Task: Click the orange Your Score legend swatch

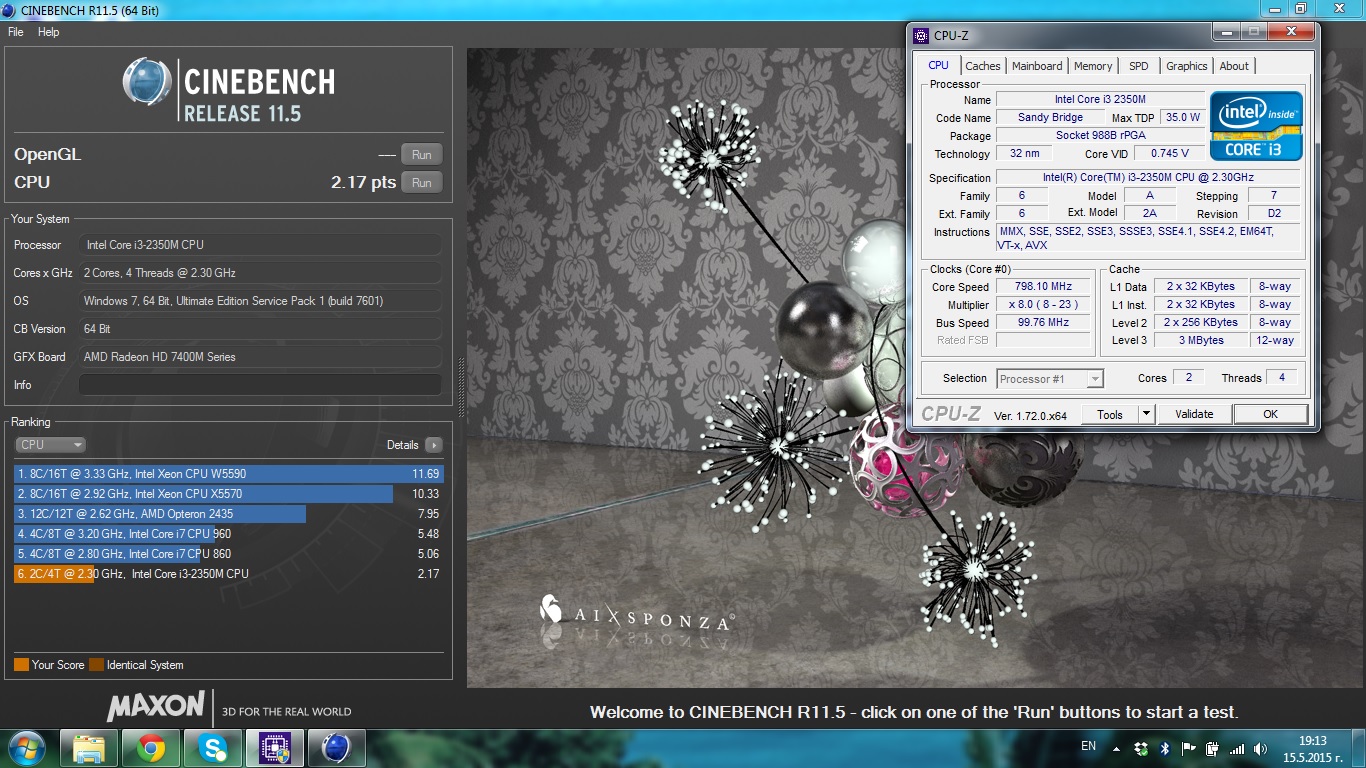Action: (21, 665)
